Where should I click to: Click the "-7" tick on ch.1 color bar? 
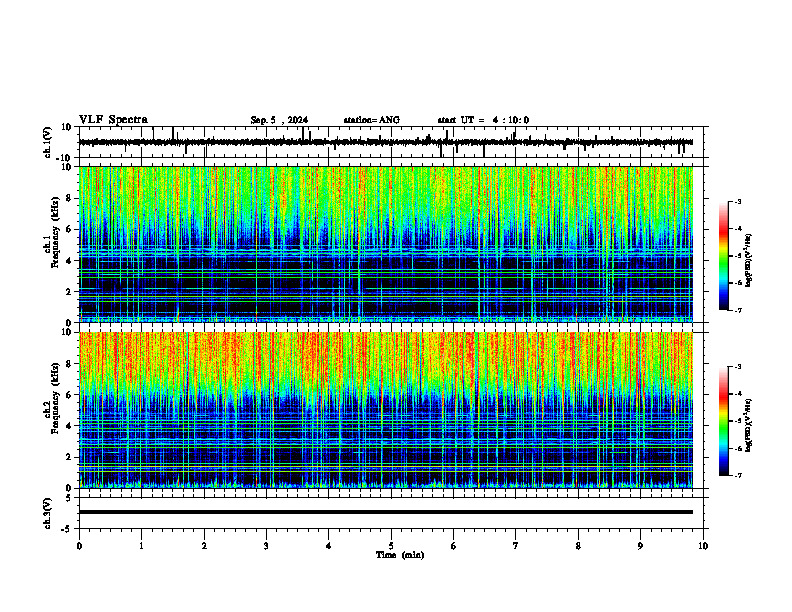[x=737, y=310]
